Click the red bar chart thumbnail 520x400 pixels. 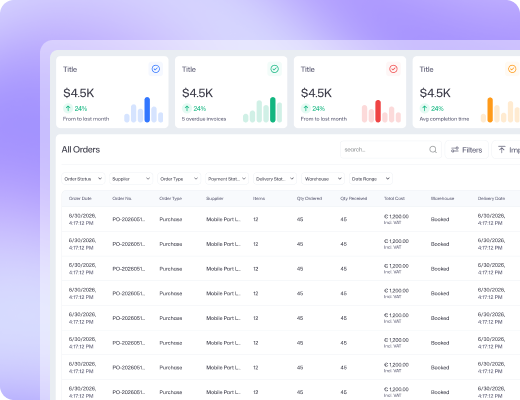(x=381, y=110)
